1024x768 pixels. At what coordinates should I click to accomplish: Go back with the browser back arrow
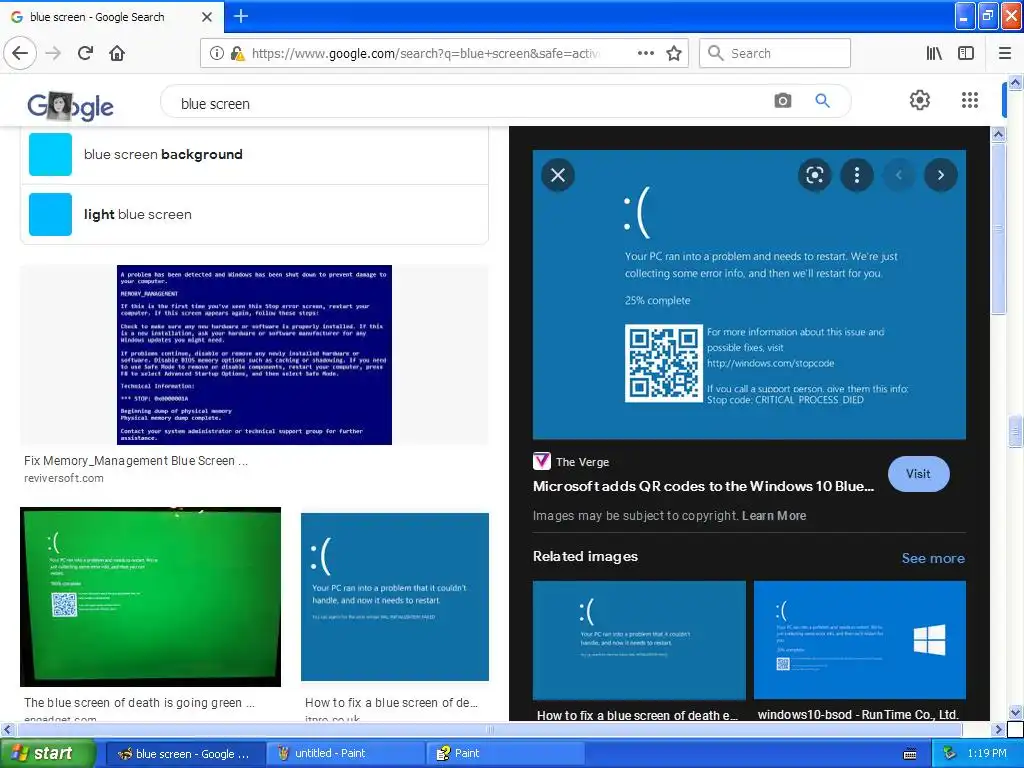[20, 53]
